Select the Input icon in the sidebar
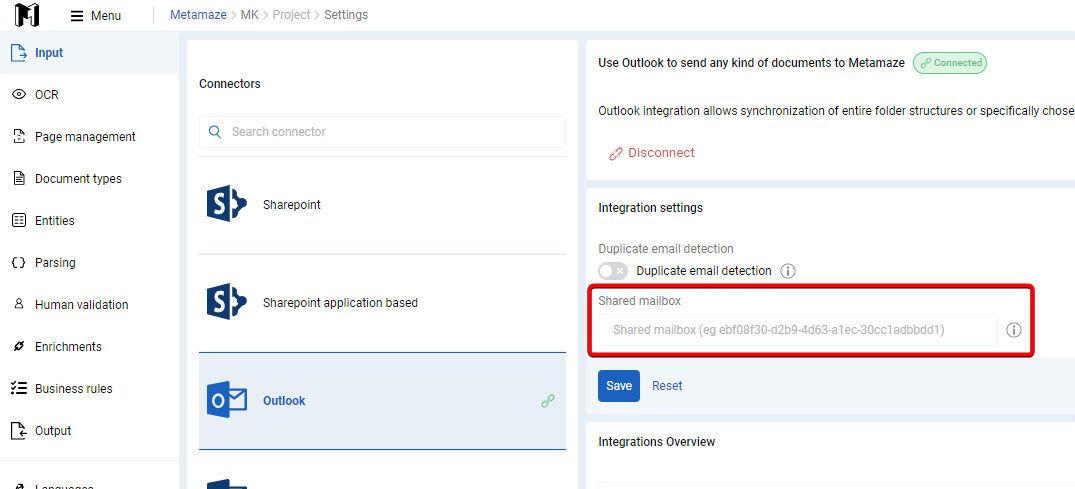This screenshot has width=1075, height=489. pos(19,53)
